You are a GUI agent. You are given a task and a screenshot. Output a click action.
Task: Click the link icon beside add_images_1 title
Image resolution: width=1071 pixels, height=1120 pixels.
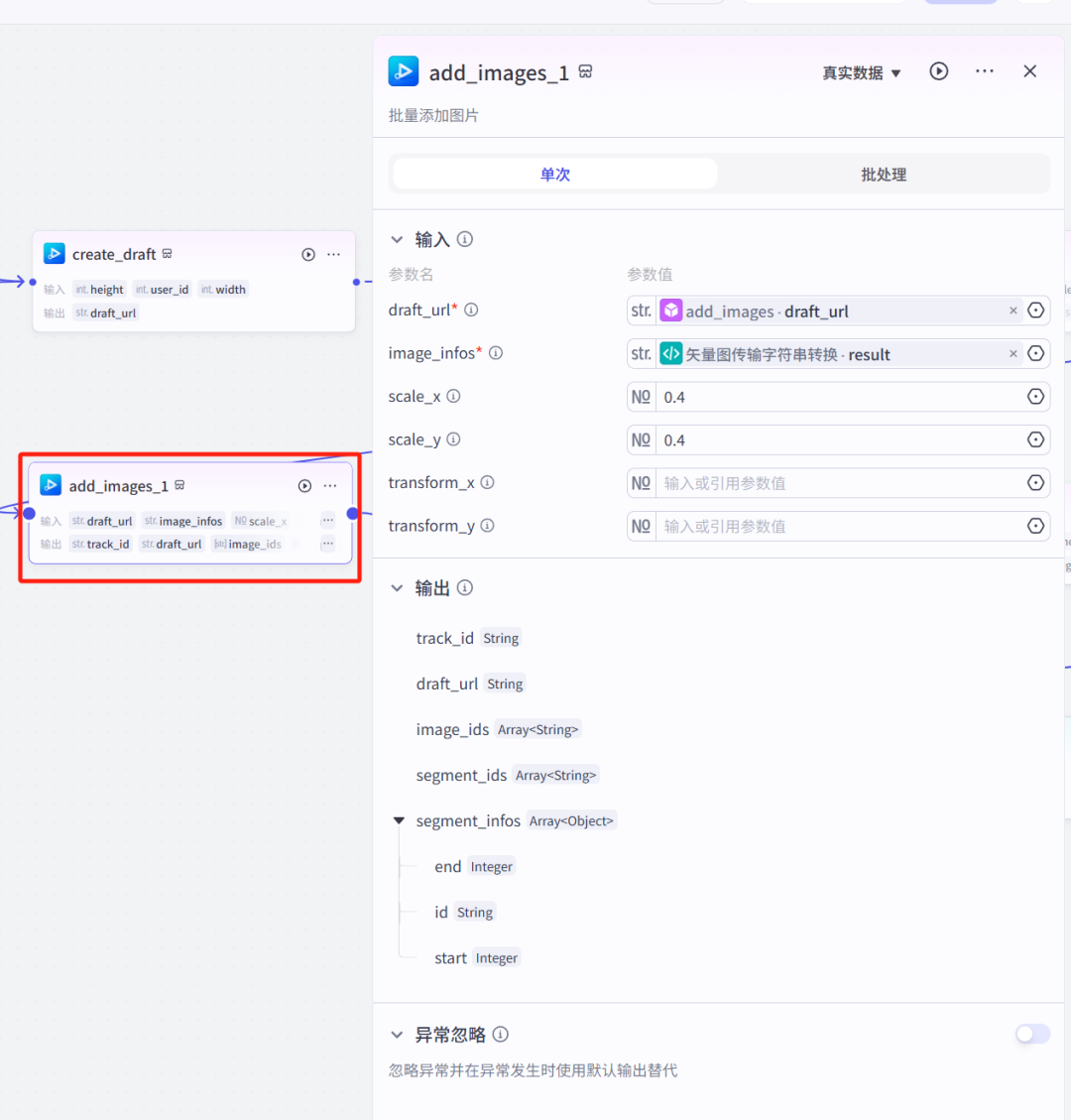pyautogui.click(x=584, y=70)
